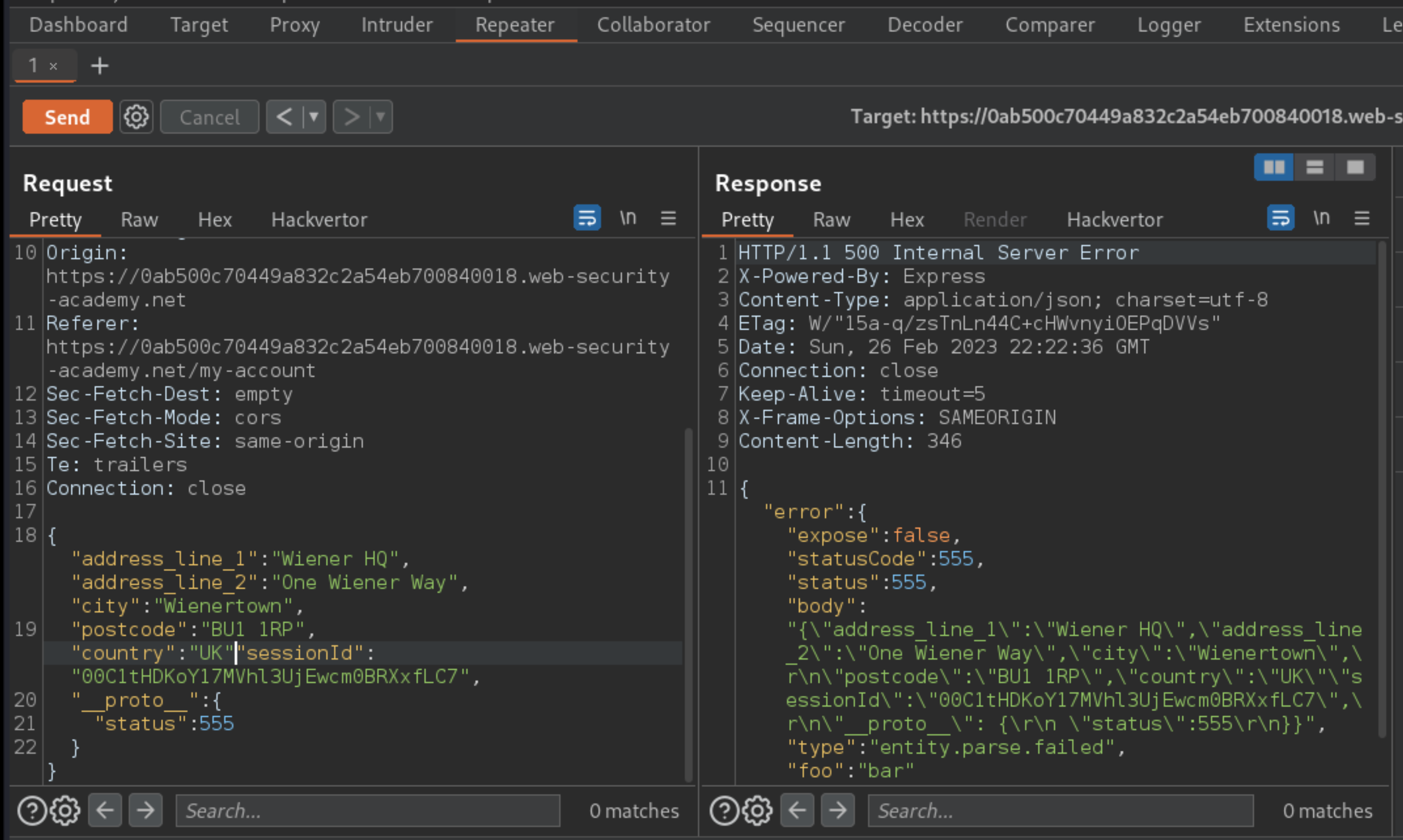The image size is (1403, 840).
Task: Switch to the Intruder tab
Action: point(396,25)
